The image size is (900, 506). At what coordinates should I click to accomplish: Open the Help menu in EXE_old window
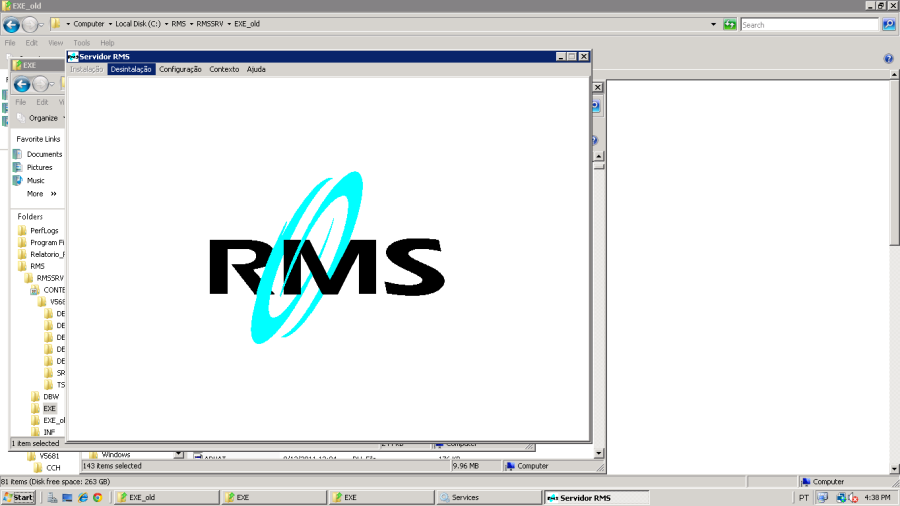coord(107,43)
